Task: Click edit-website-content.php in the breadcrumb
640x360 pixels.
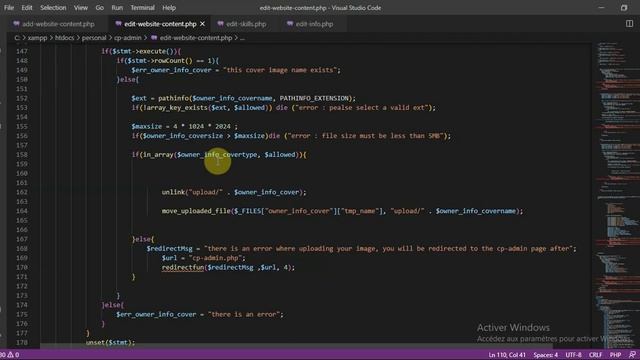Action: (x=196, y=38)
